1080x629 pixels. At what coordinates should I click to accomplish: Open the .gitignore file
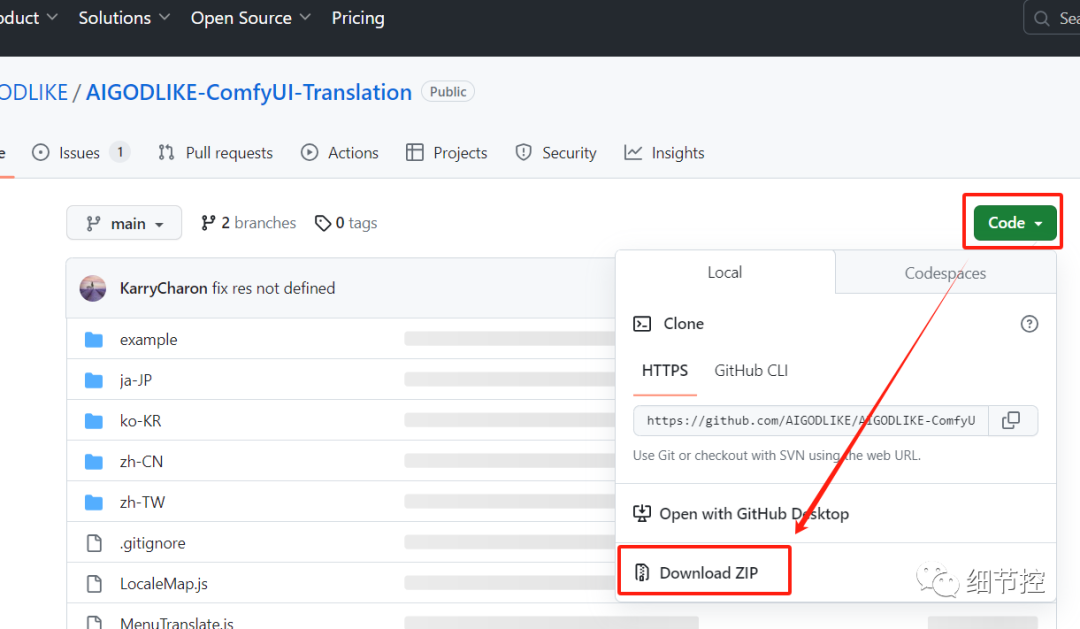click(152, 543)
